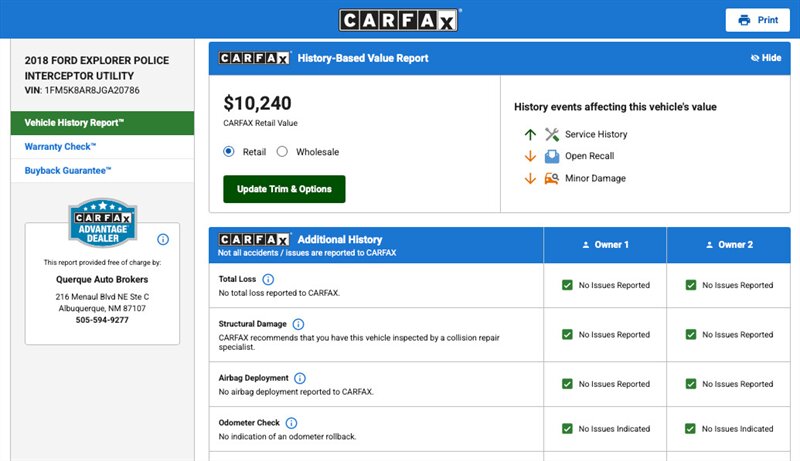Image resolution: width=800 pixels, height=461 pixels.
Task: Open the Total Loss info icon
Action: coord(268,279)
